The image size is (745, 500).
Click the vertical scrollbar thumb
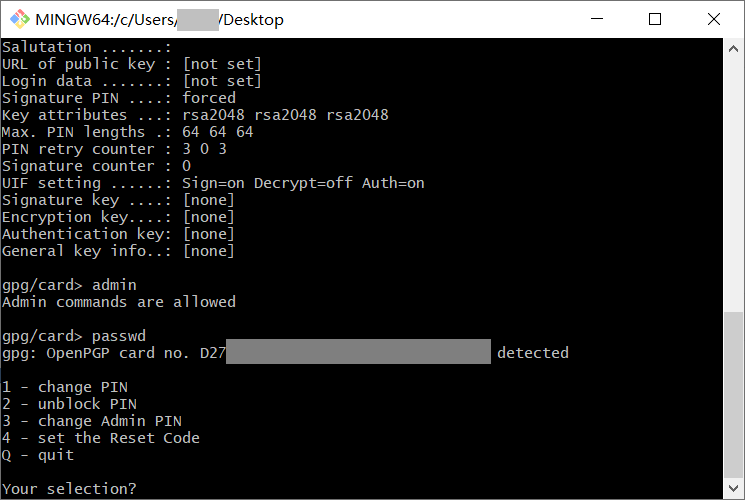pos(733,395)
